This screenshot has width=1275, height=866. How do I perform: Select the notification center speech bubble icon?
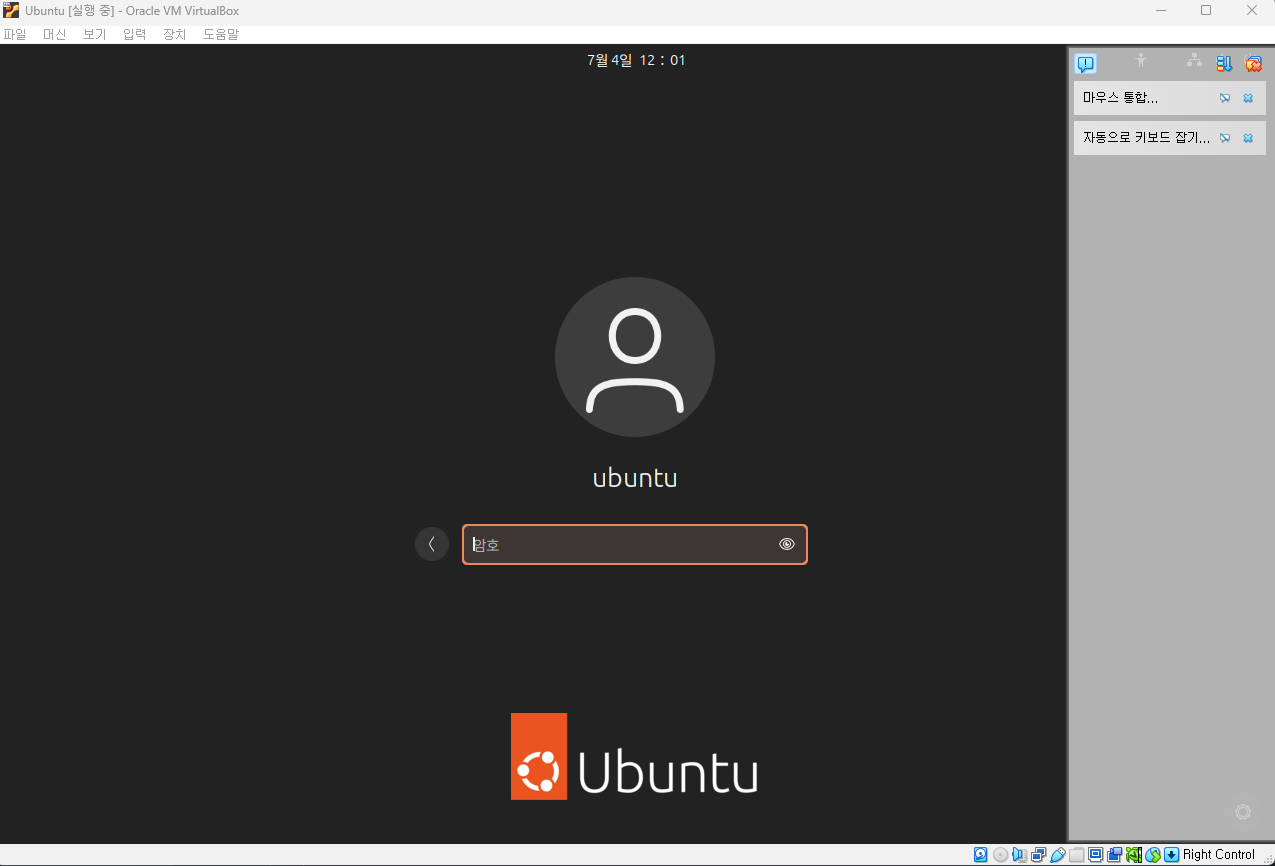pyautogui.click(x=1085, y=64)
